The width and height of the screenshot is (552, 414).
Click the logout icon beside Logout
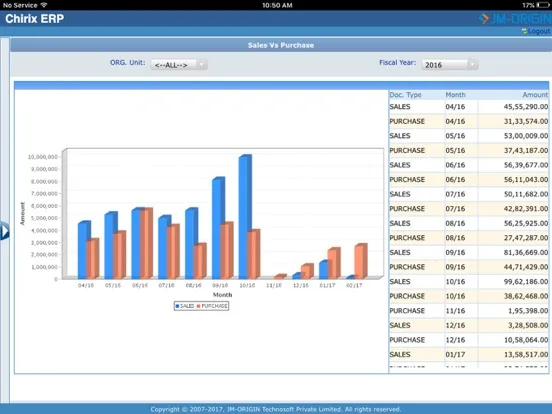(x=524, y=31)
